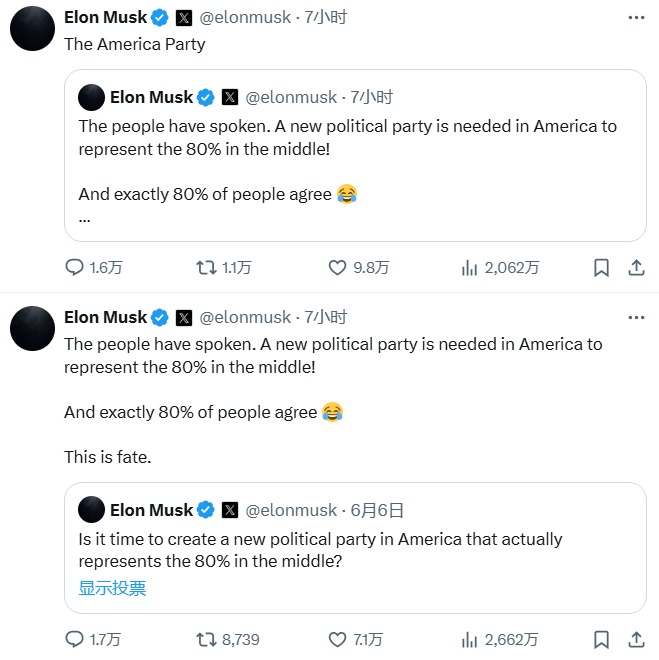The height and width of the screenshot is (660, 659).
Task: Like The America Party tweet
Action: point(338,267)
